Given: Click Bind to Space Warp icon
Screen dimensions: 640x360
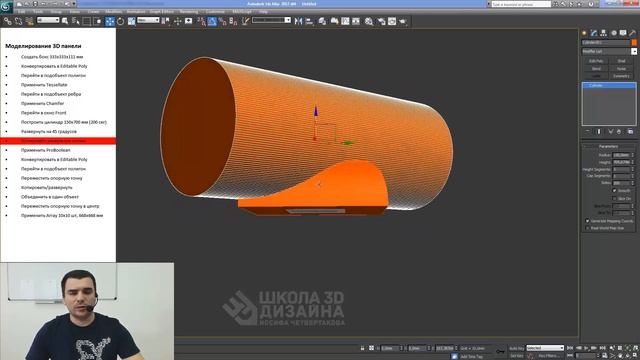Looking at the screenshot, I should [29, 21].
